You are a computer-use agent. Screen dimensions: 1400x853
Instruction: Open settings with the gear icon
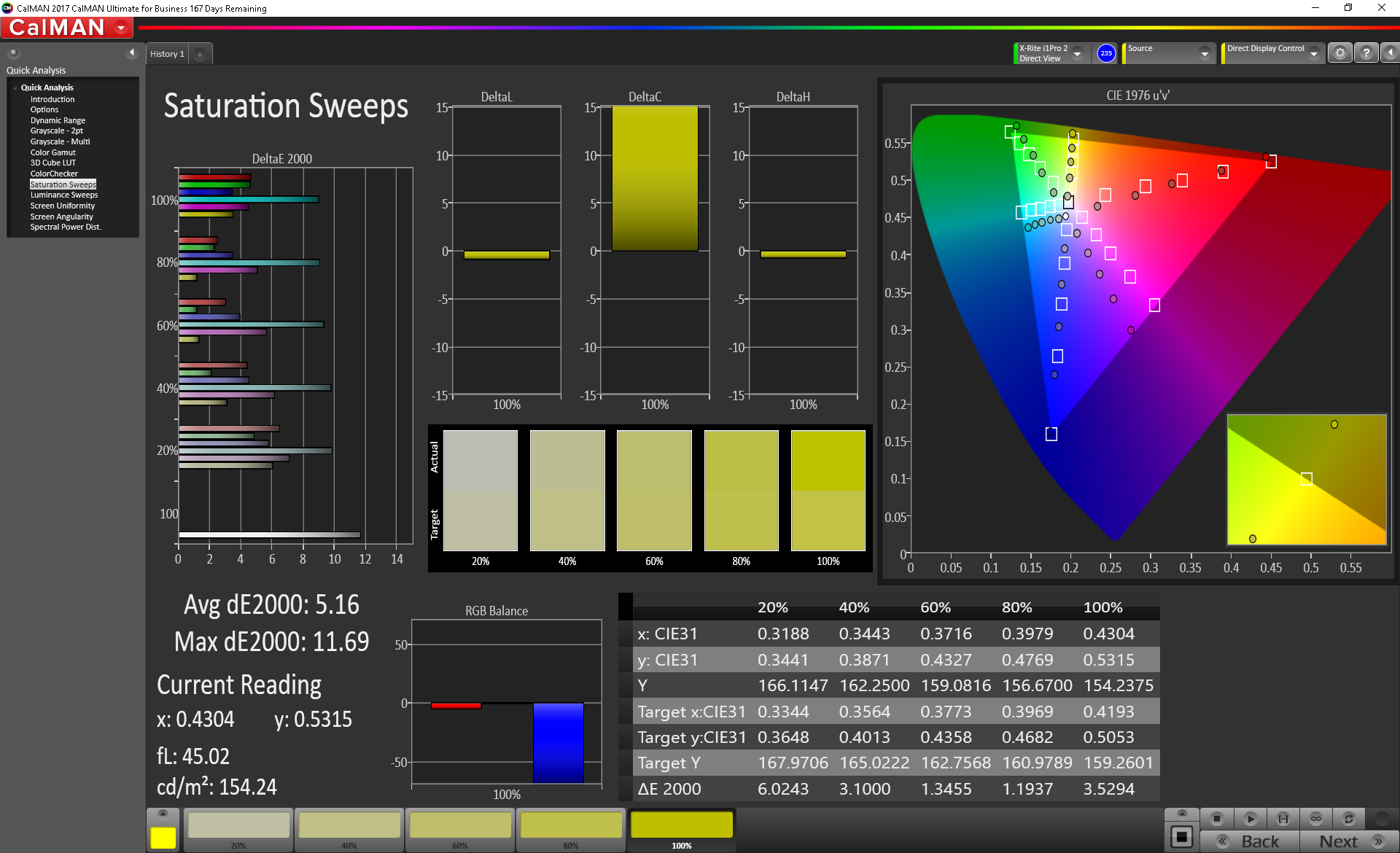1339,53
